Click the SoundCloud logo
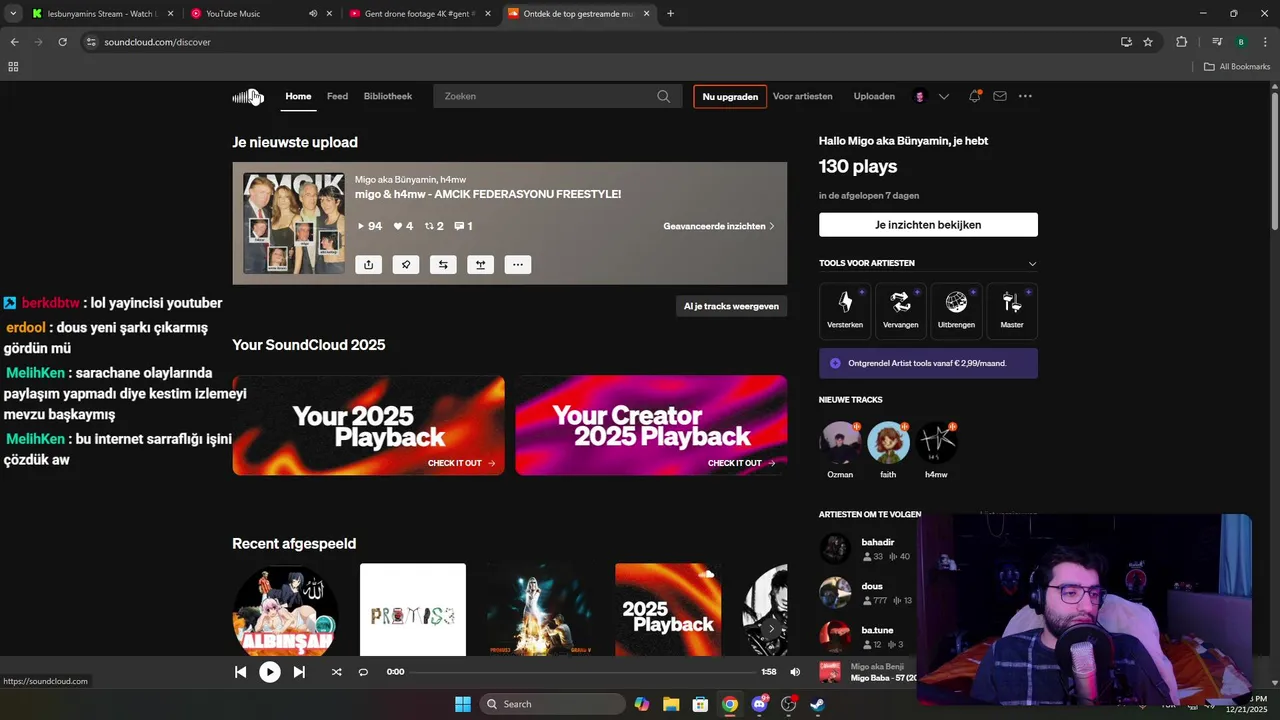Image resolution: width=1280 pixels, height=720 pixels. 248,97
